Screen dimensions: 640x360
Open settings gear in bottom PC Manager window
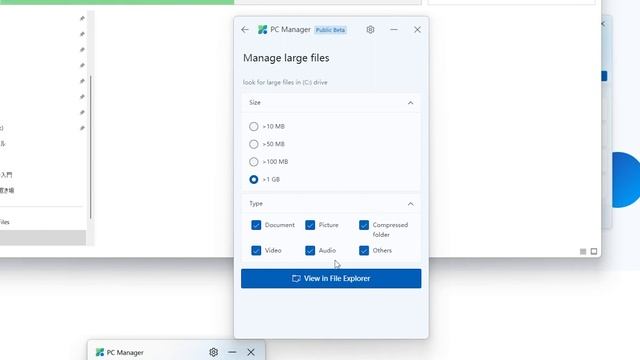point(213,352)
